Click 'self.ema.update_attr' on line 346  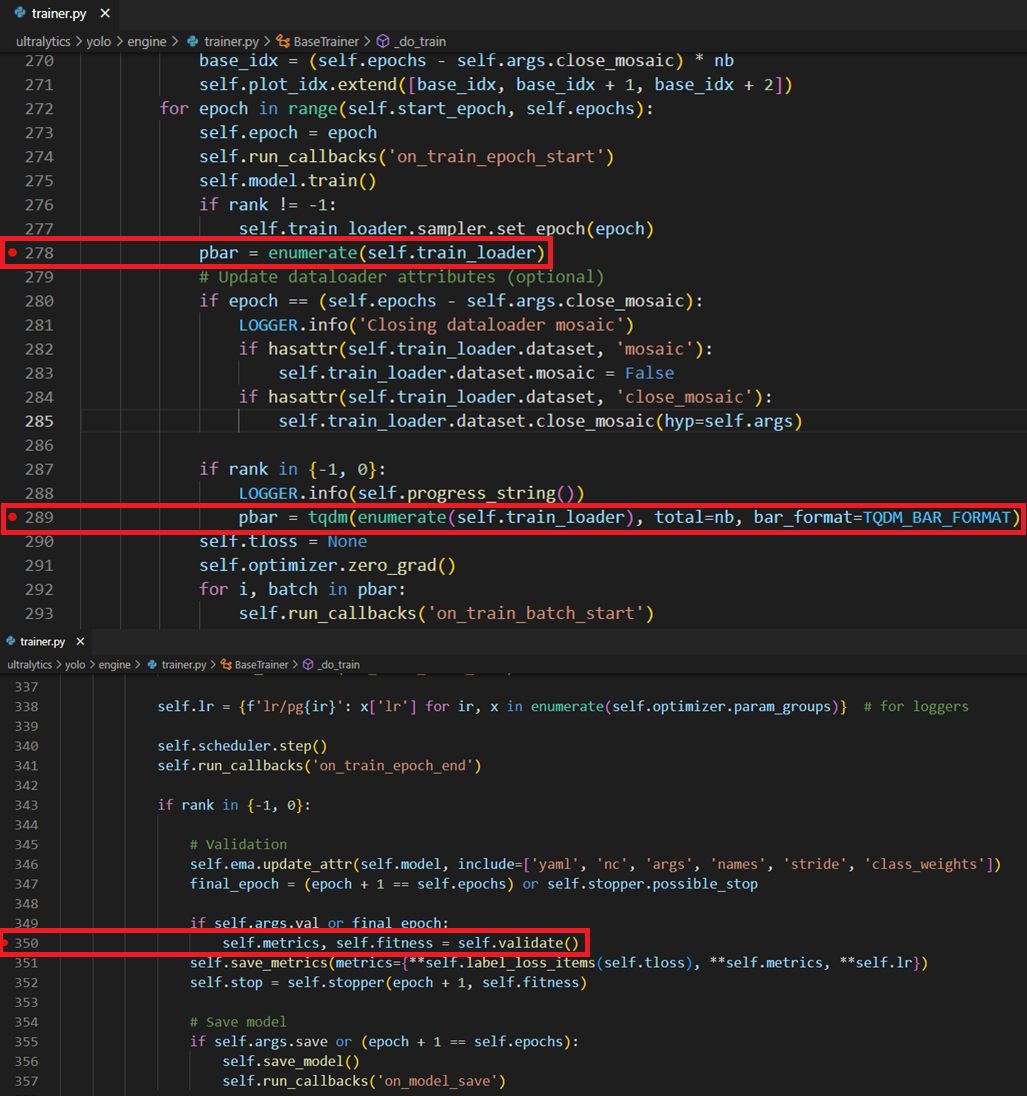click(271, 864)
